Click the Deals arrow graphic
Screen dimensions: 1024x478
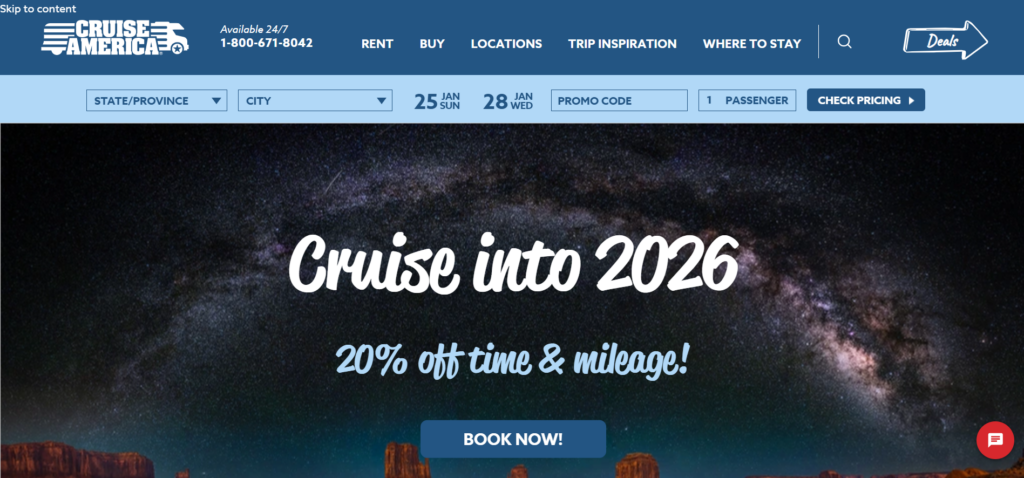click(x=945, y=40)
